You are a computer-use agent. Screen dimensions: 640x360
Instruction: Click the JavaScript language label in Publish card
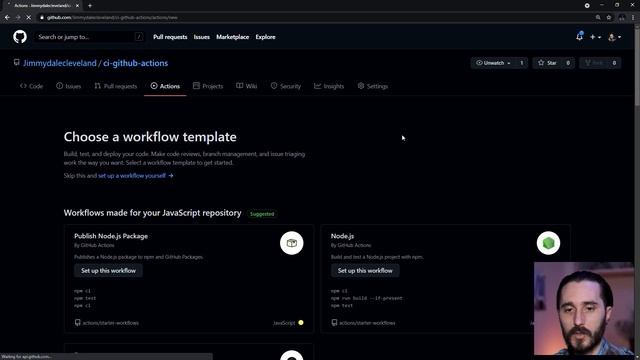coord(284,323)
